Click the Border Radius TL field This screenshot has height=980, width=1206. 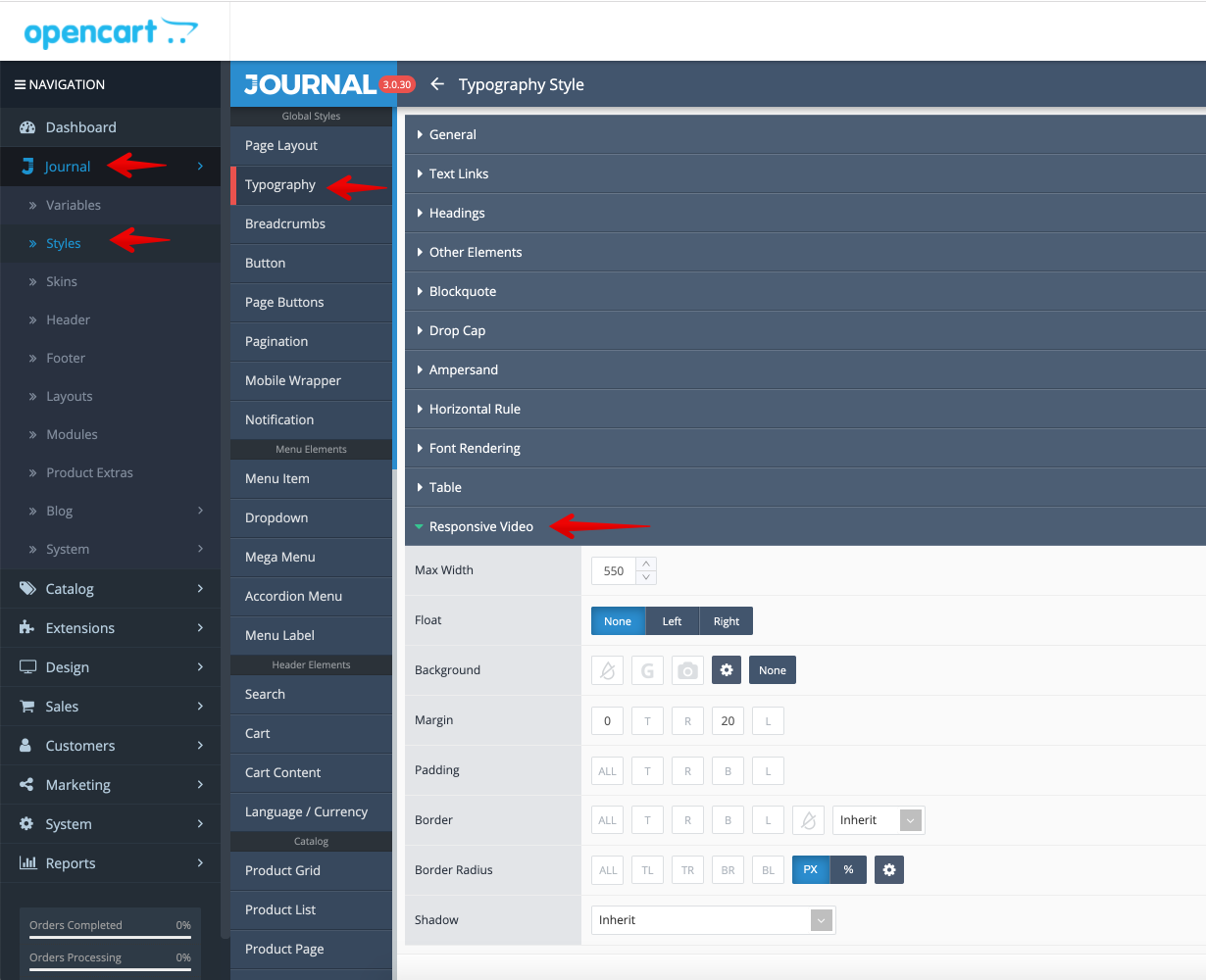pos(647,870)
